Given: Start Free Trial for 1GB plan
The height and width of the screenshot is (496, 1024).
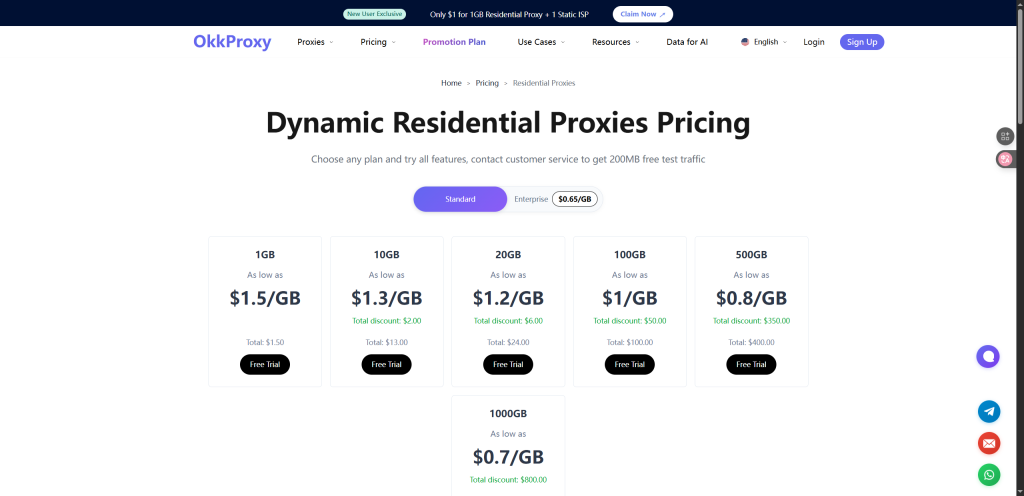Looking at the screenshot, I should tap(265, 364).
